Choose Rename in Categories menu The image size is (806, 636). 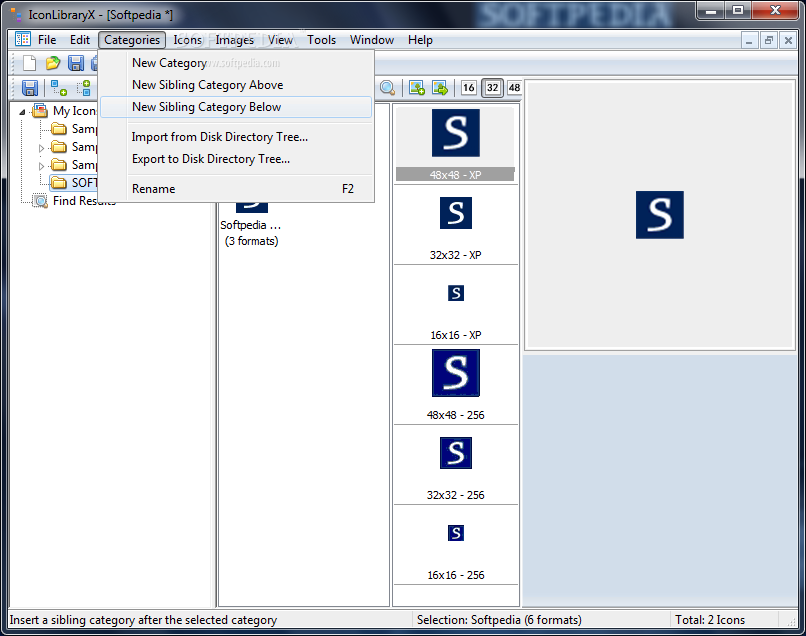coord(236,189)
